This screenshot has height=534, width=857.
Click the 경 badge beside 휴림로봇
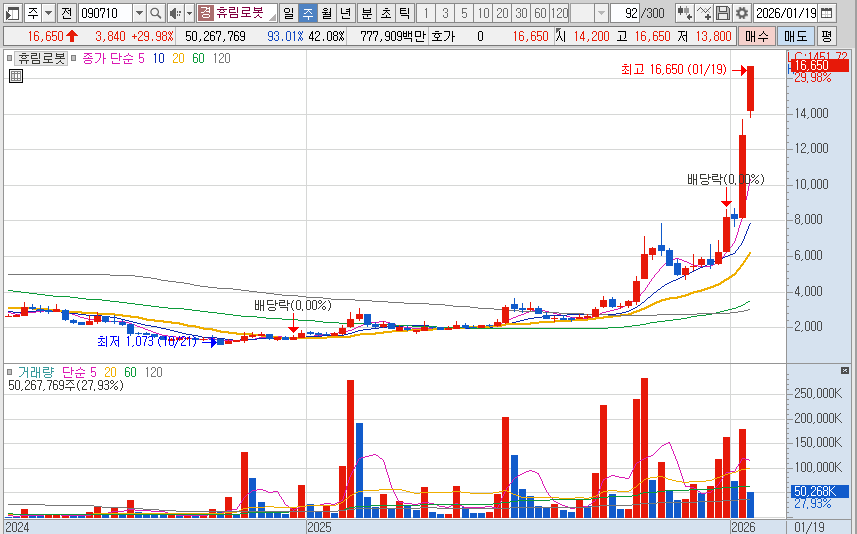tap(206, 13)
